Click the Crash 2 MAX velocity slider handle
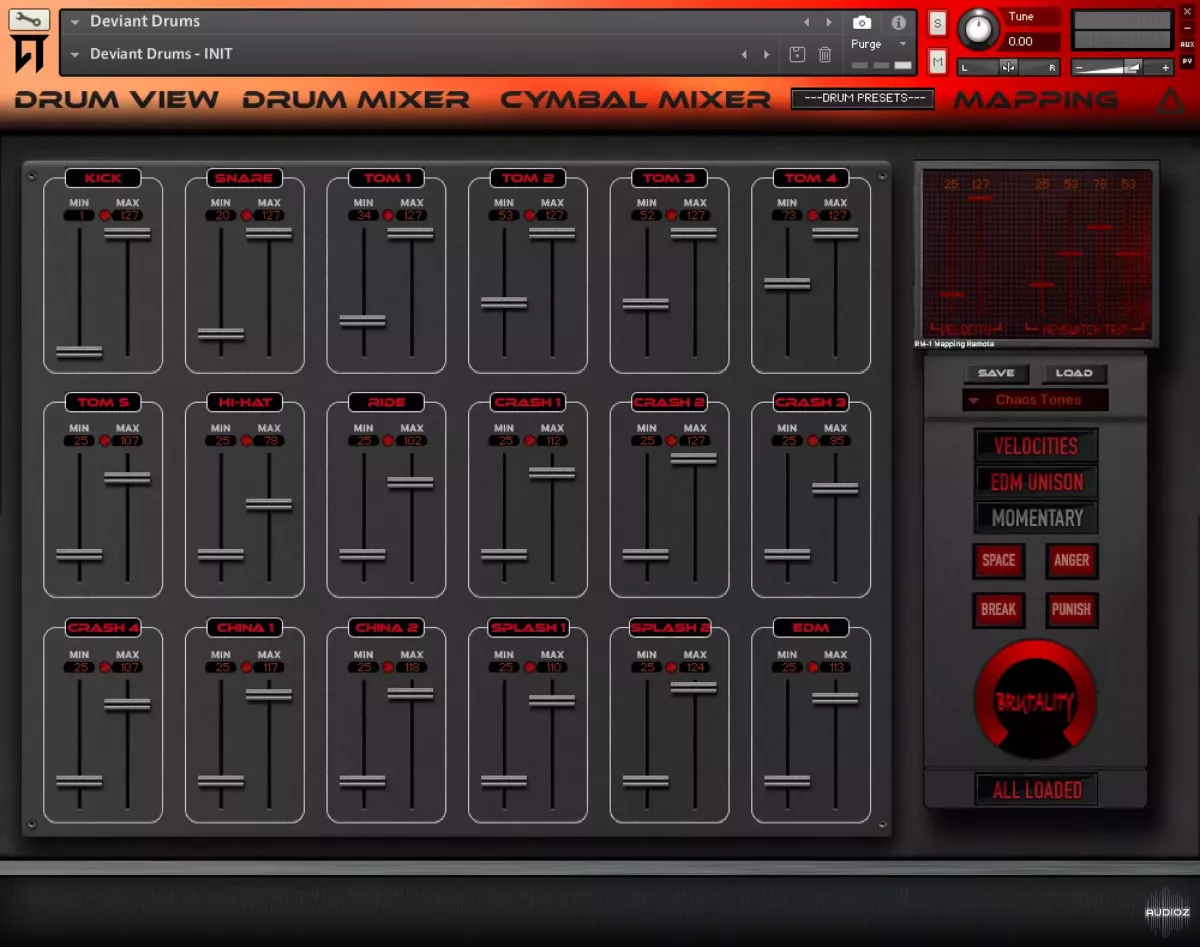 (x=694, y=459)
